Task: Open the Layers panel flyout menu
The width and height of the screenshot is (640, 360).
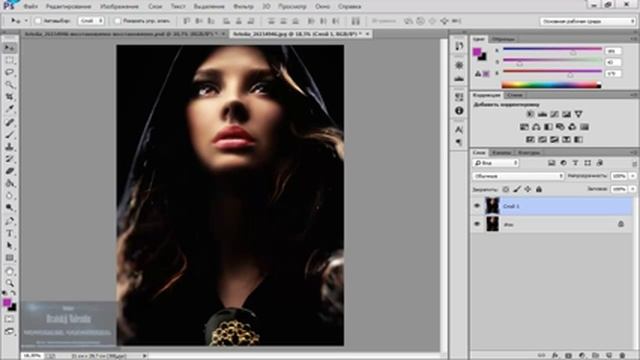Action: 633,152
